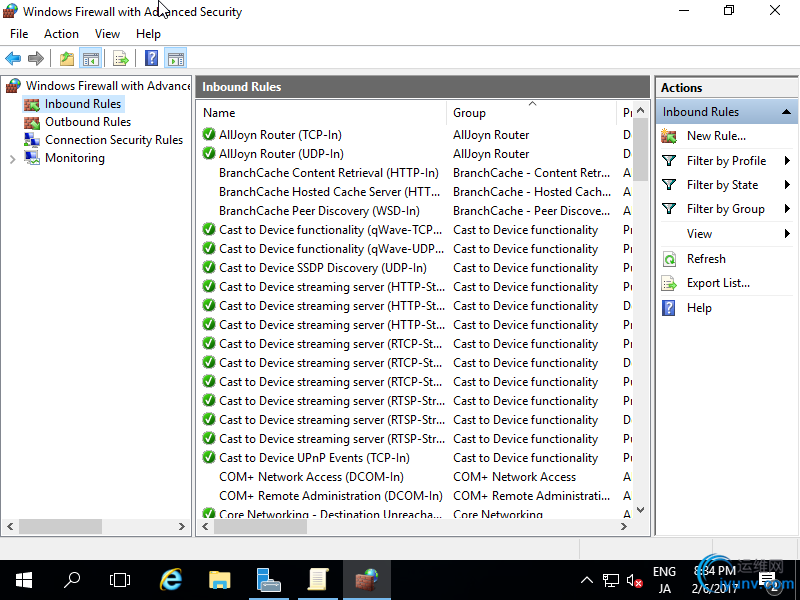800x600 pixels.
Task: Open Server Manager taskbar icon
Action: tap(269, 580)
